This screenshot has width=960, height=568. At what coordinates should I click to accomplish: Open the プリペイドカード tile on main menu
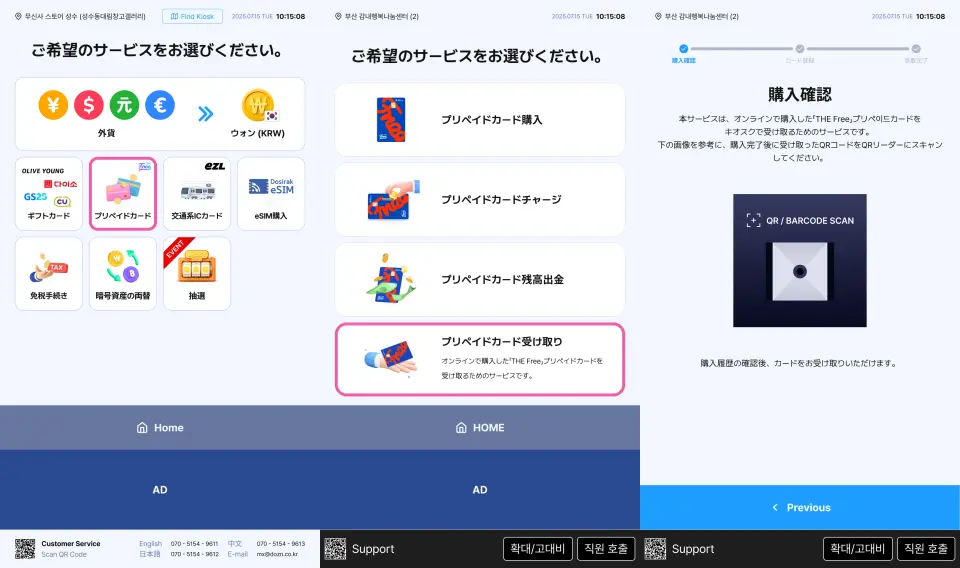pyautogui.click(x=123, y=193)
